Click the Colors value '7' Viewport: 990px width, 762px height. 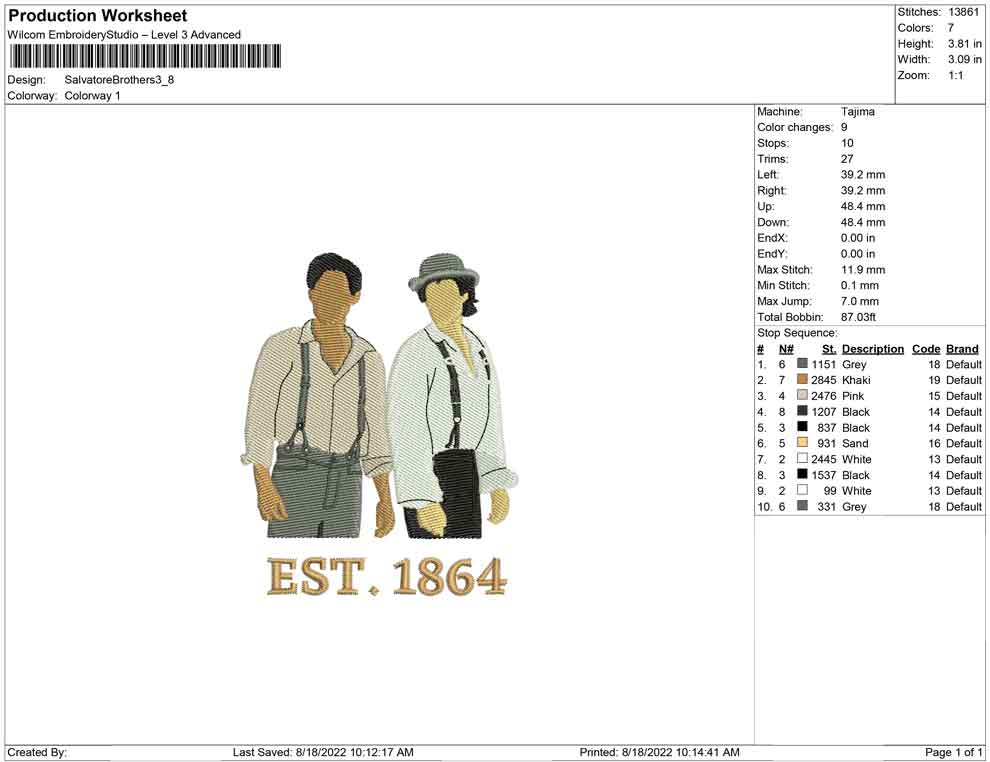(951, 28)
